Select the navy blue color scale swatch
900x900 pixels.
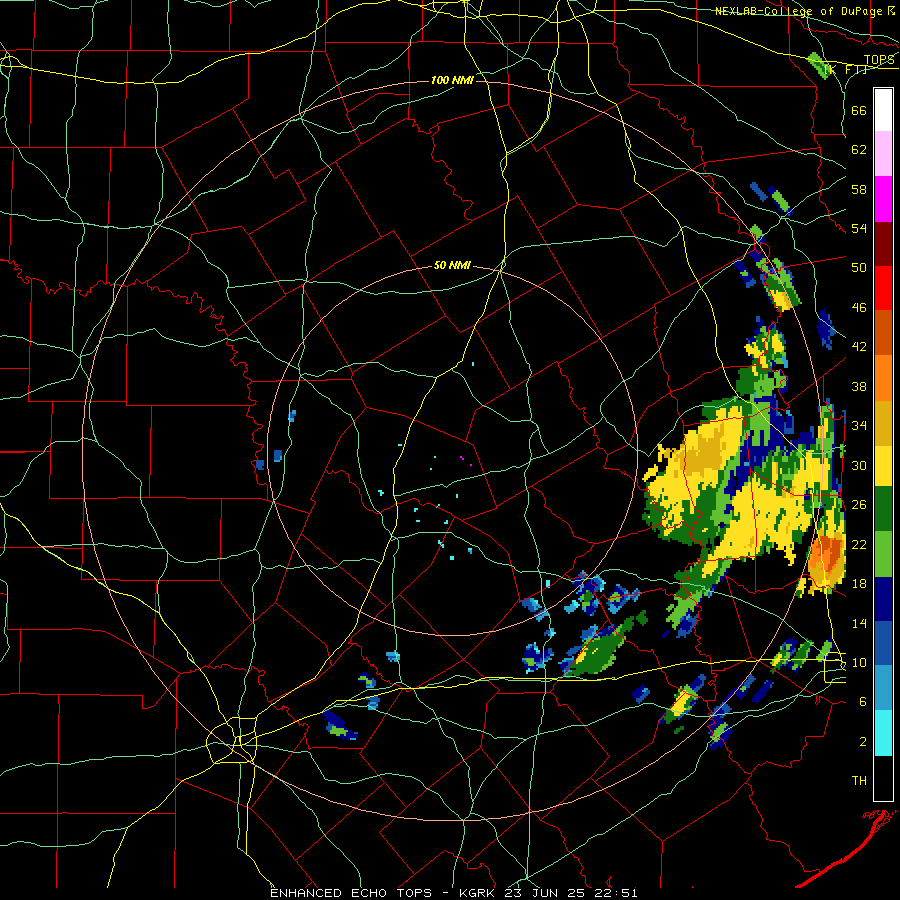point(883,599)
